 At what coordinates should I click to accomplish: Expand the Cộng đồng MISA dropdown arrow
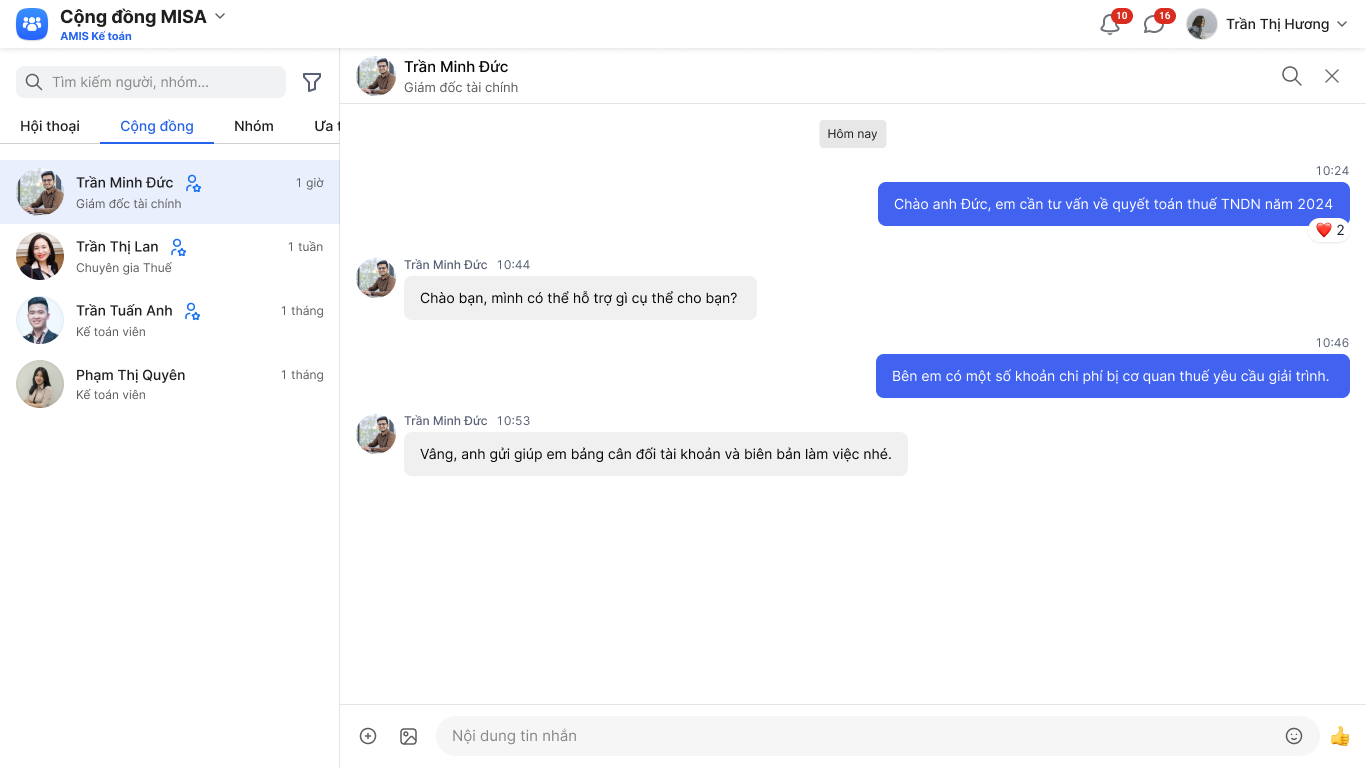221,16
